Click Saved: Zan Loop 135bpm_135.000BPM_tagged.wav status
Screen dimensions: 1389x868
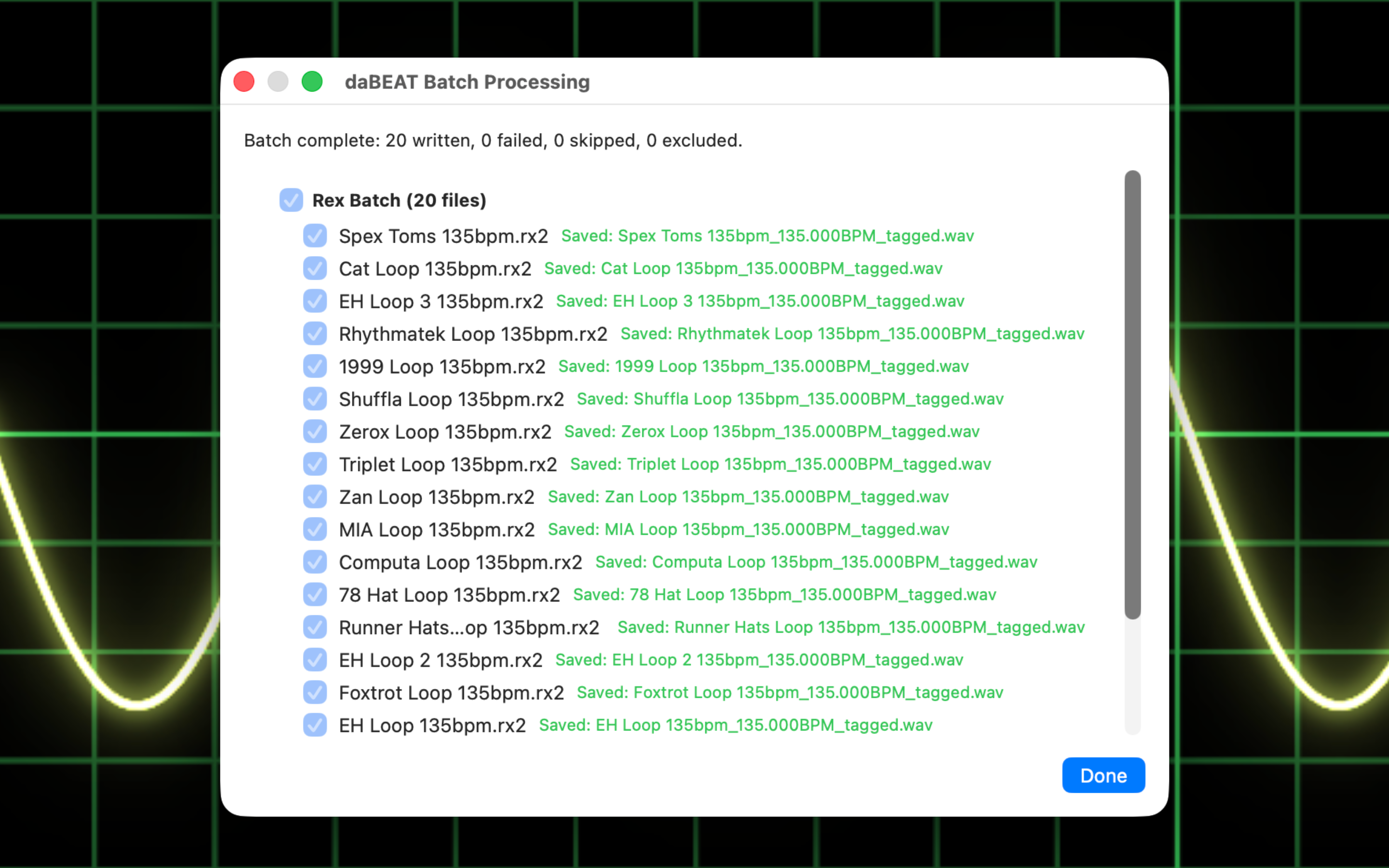[x=749, y=497]
